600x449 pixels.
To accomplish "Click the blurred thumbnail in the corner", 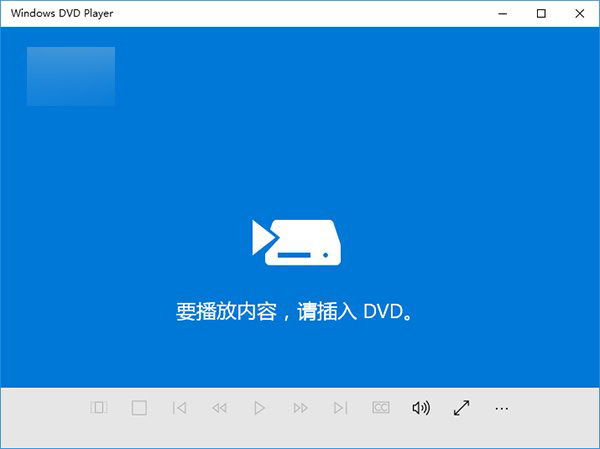I will (71, 76).
